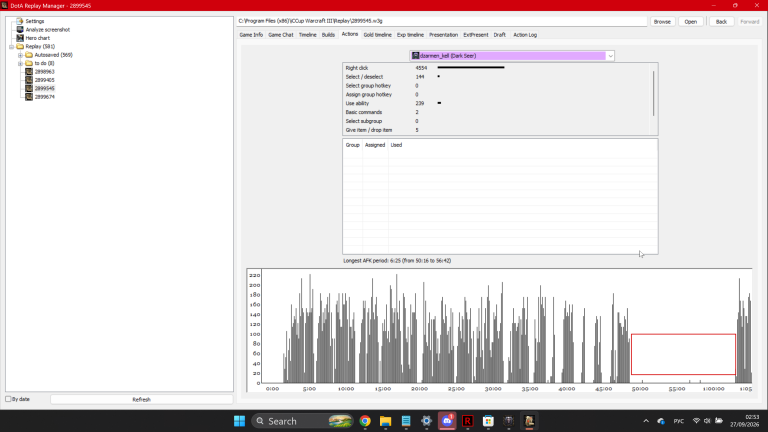Select the Autosaved folder icon
This screenshot has height=432, width=768.
pyautogui.click(x=29, y=55)
